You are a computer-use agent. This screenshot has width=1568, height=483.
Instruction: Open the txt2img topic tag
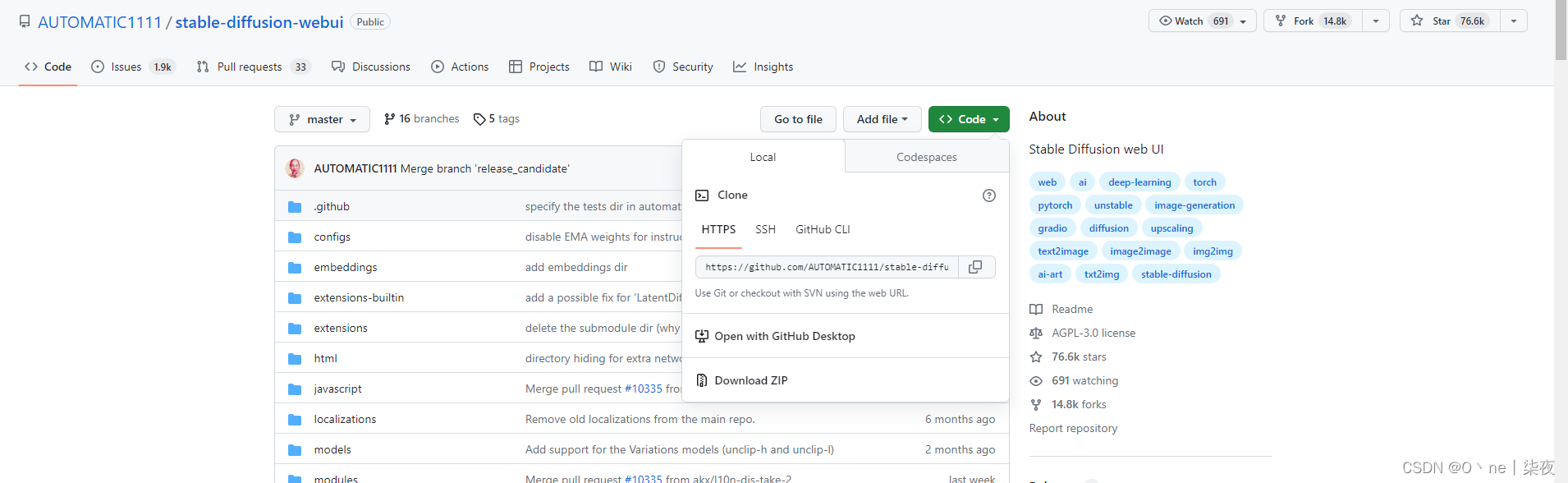coord(1102,274)
